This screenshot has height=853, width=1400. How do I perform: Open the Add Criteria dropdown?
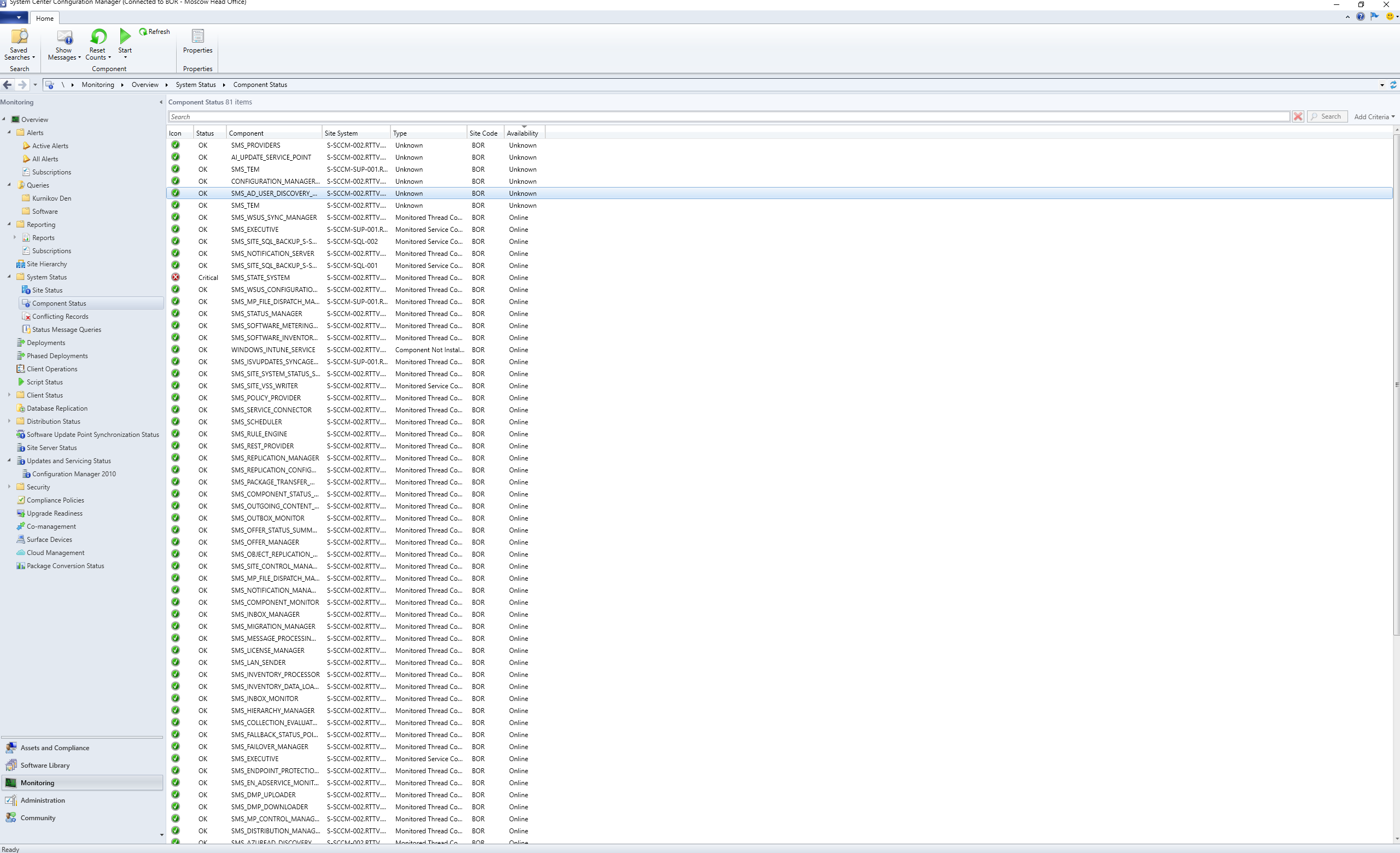(1374, 117)
